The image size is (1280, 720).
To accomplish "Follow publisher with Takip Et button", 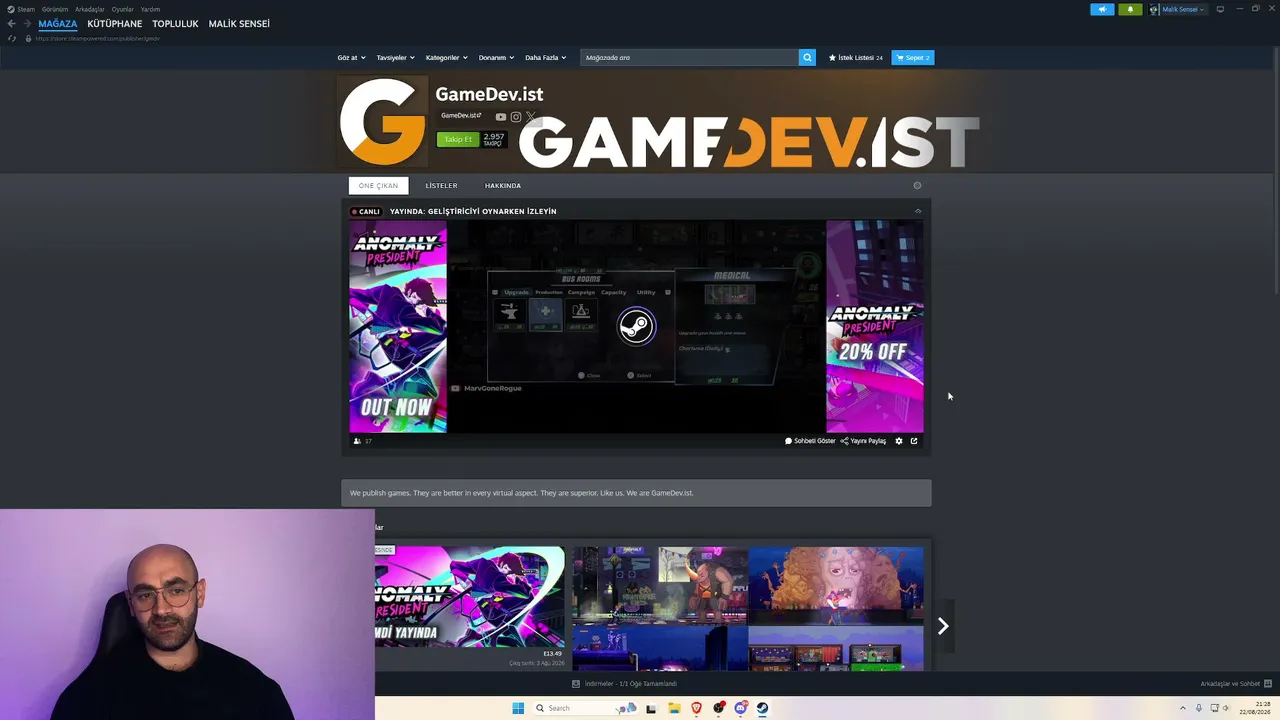I will pos(458,139).
